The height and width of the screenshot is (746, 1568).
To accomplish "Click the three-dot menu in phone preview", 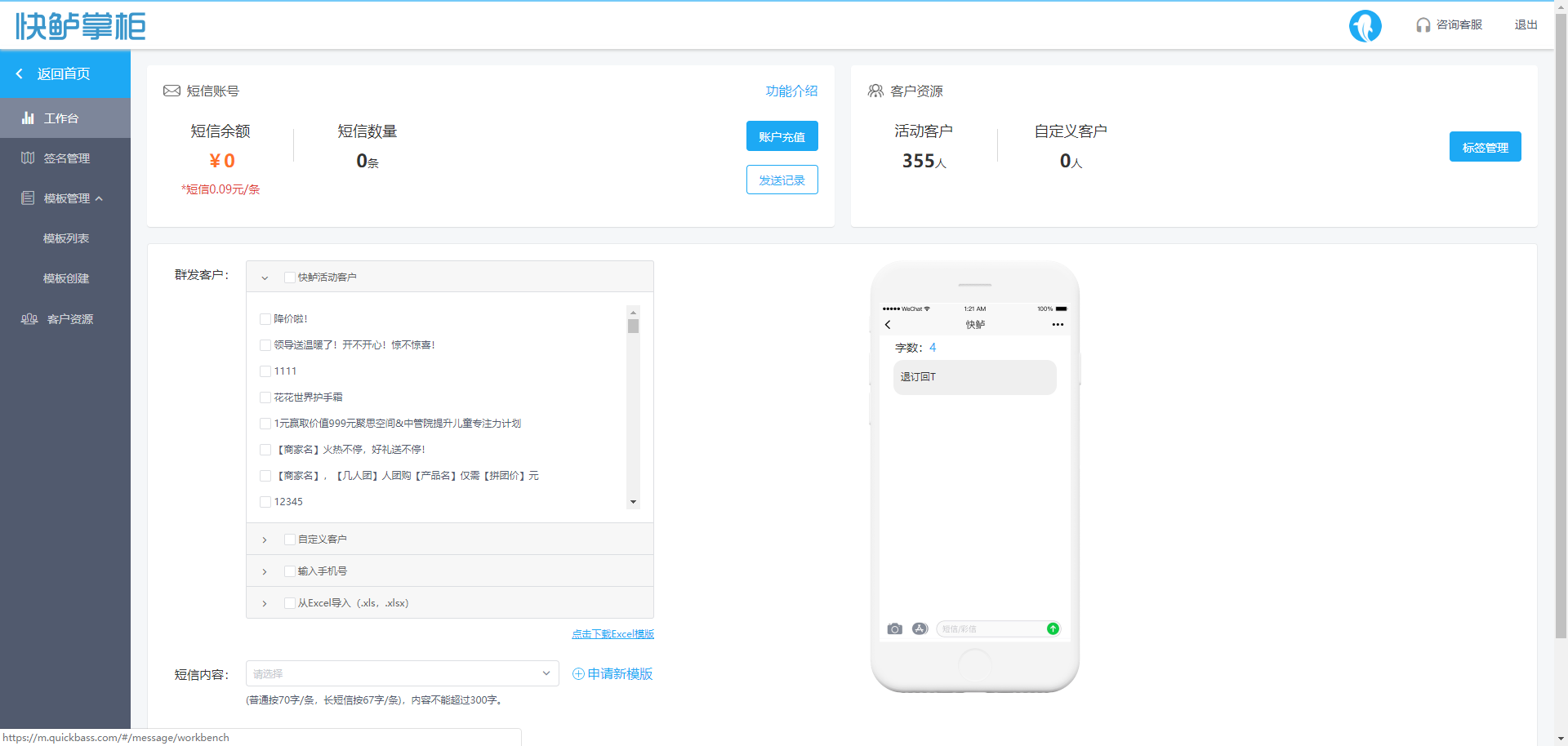I will click(x=1058, y=325).
